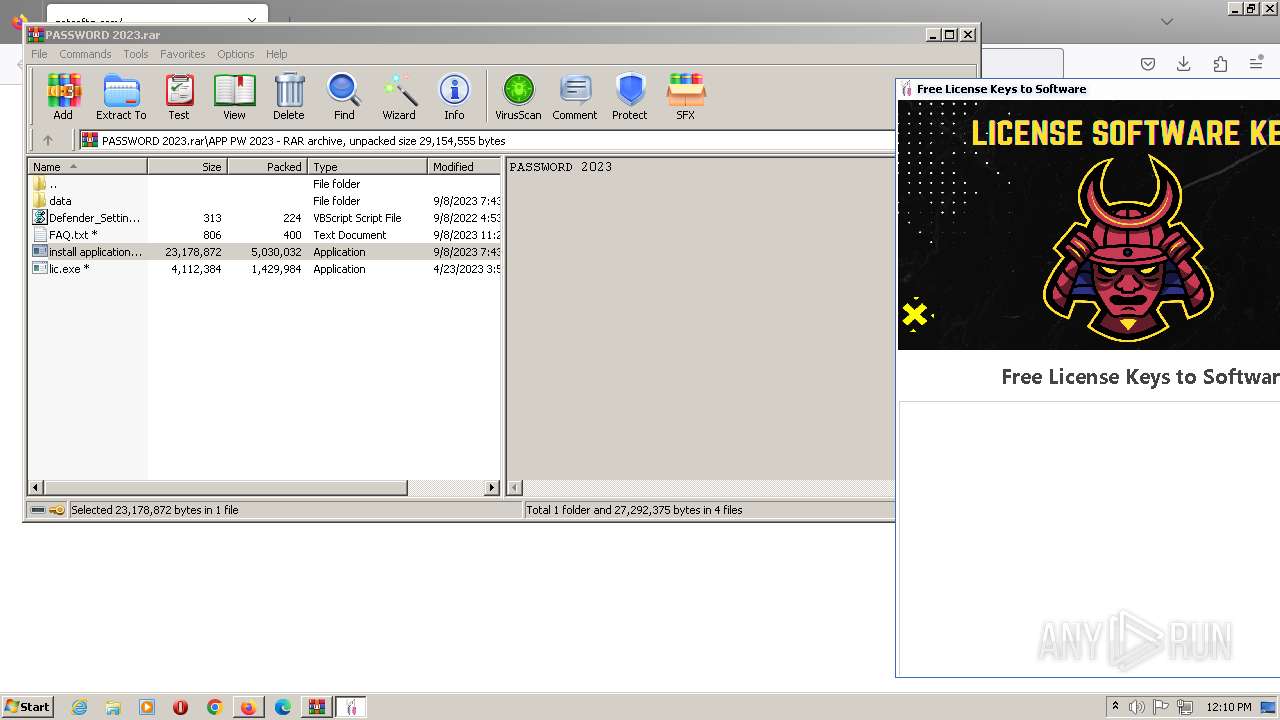Open the Commands menu
Screen dimensions: 1280x720
click(85, 54)
